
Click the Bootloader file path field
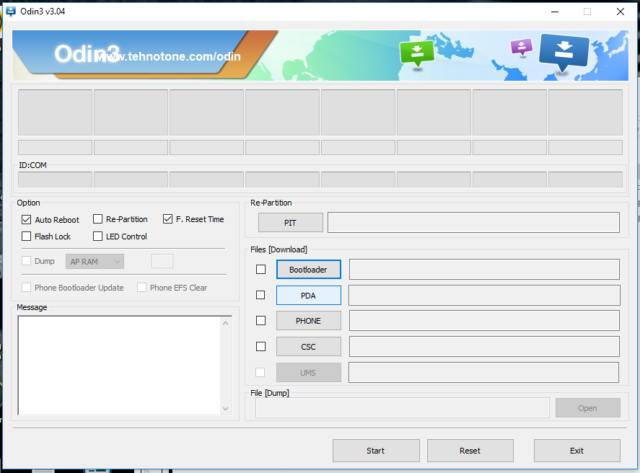coord(484,269)
